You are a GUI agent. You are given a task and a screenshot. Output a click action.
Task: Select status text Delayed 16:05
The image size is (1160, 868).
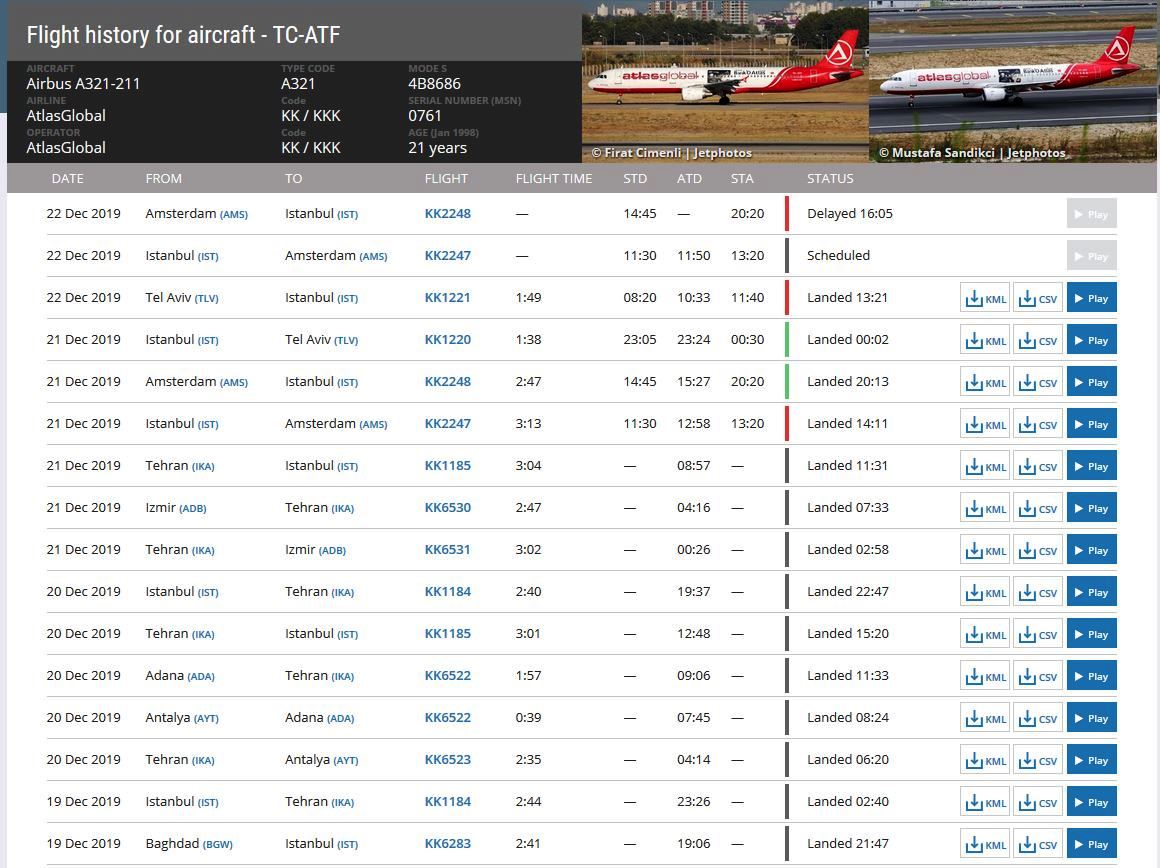(x=850, y=214)
